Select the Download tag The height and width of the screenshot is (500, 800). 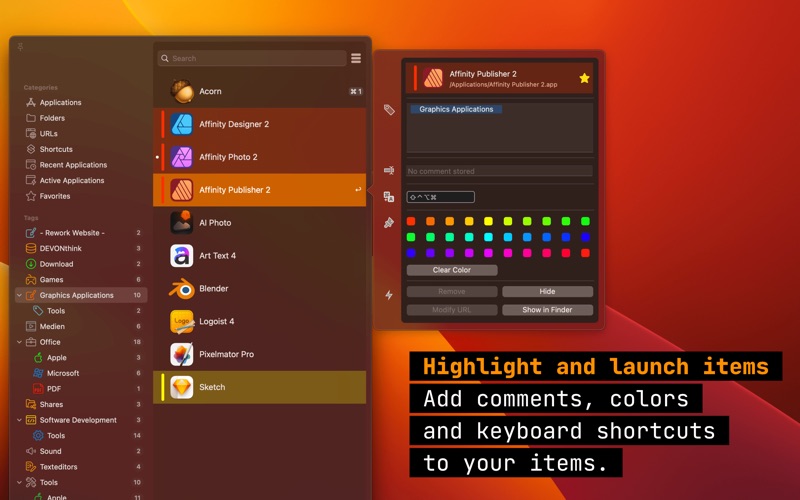point(82,264)
